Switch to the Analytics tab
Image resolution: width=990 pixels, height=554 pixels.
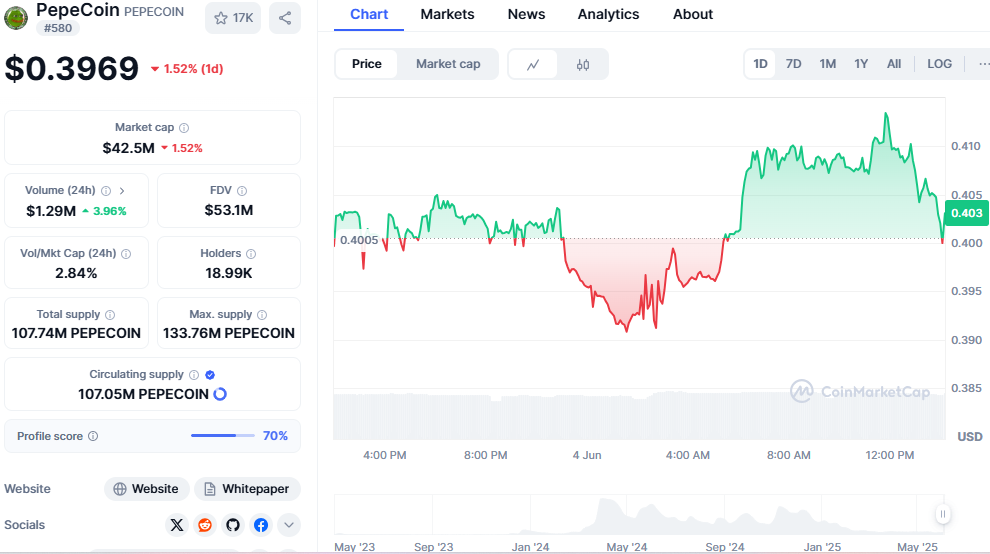(608, 15)
